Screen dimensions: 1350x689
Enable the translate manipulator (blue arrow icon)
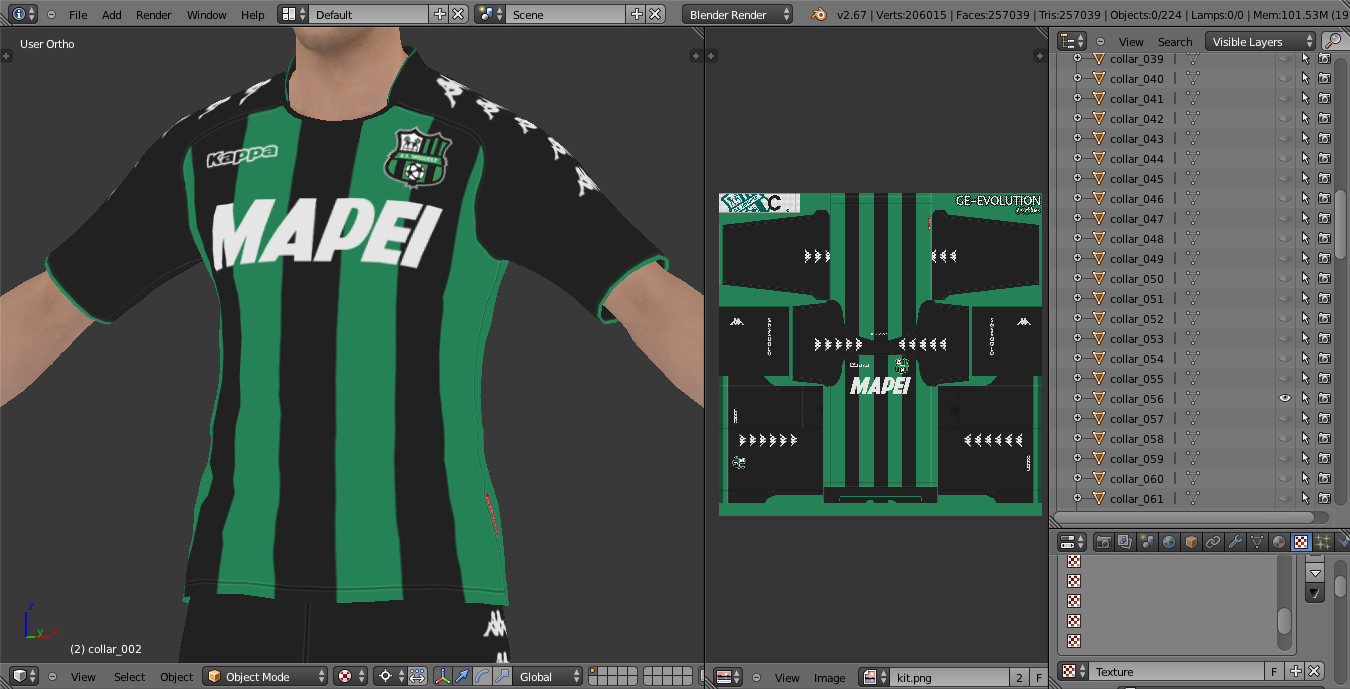(463, 677)
